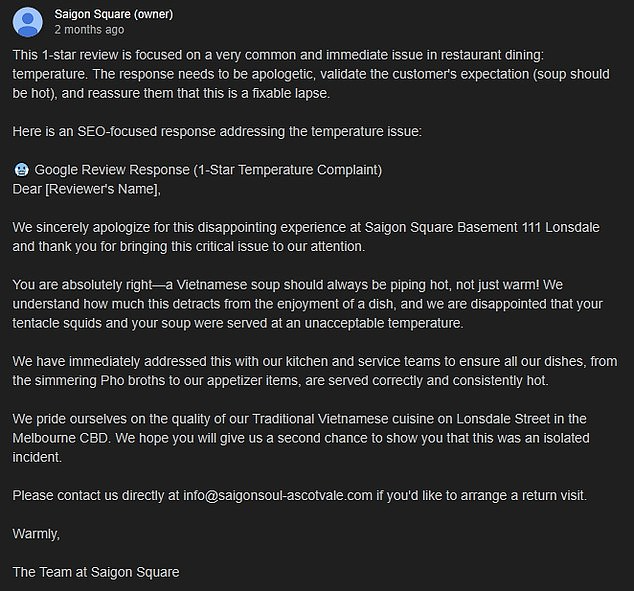The width and height of the screenshot is (634, 591).
Task: Click the robot emoji before Google Review Response
Action: (x=21, y=169)
